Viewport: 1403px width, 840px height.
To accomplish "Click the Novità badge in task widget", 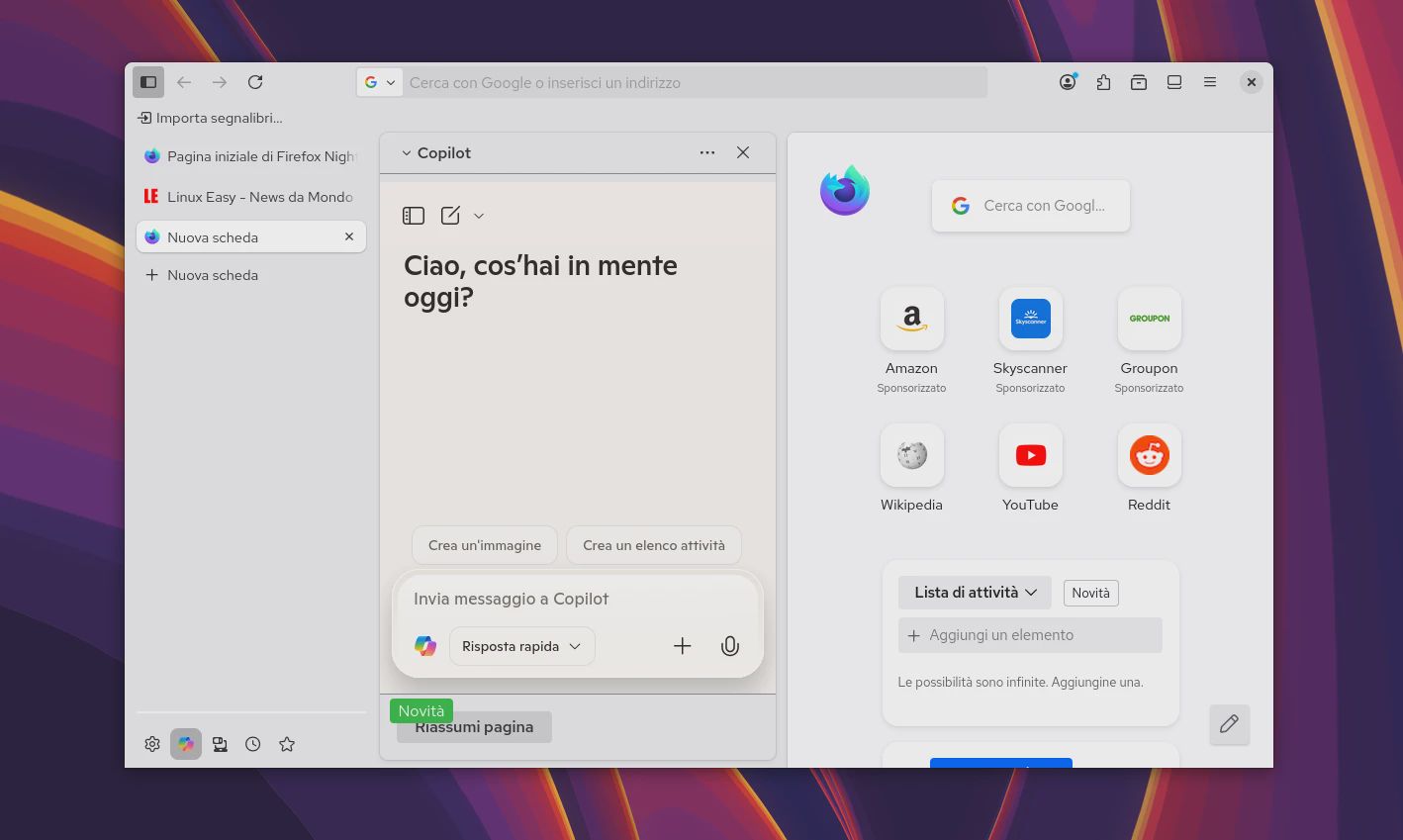I will click(x=1090, y=593).
